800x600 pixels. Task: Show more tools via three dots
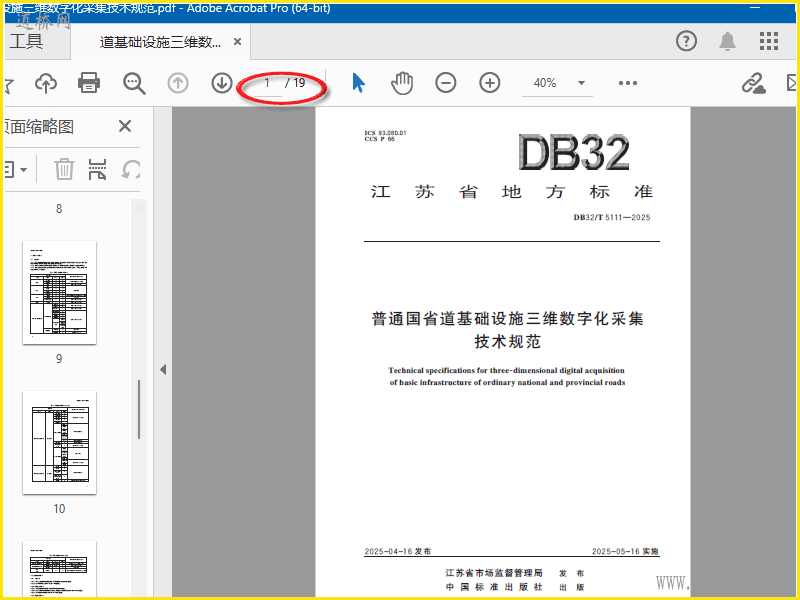click(x=628, y=83)
